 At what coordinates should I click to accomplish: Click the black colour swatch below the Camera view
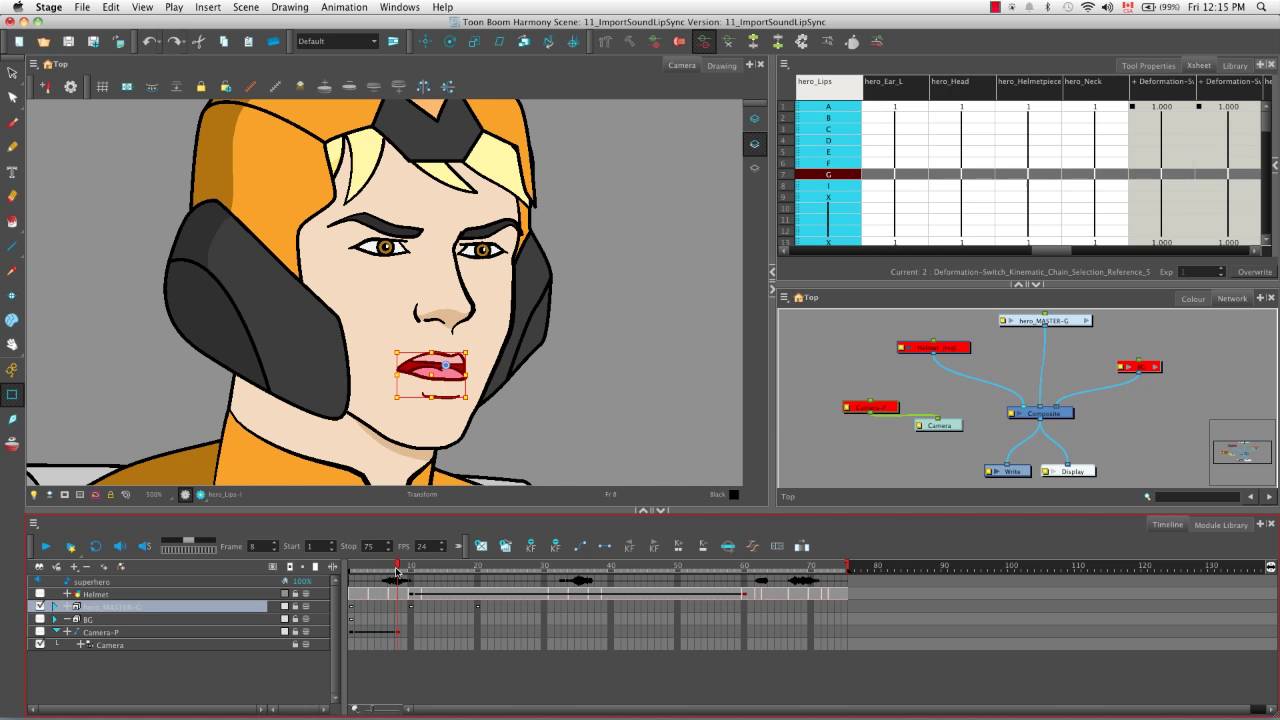tap(734, 494)
